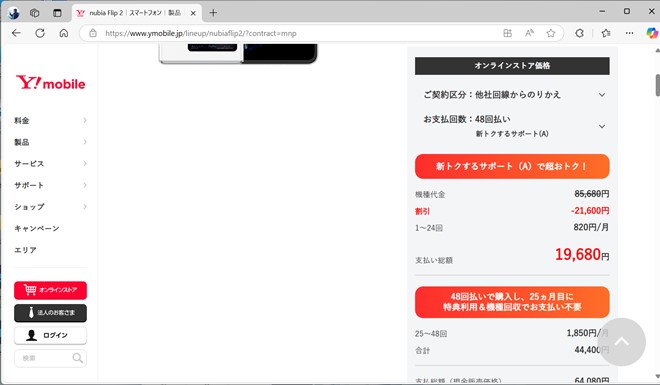Open the ご契約区分 dropdown
Viewport: 660px width, 385px height.
tap(512, 95)
